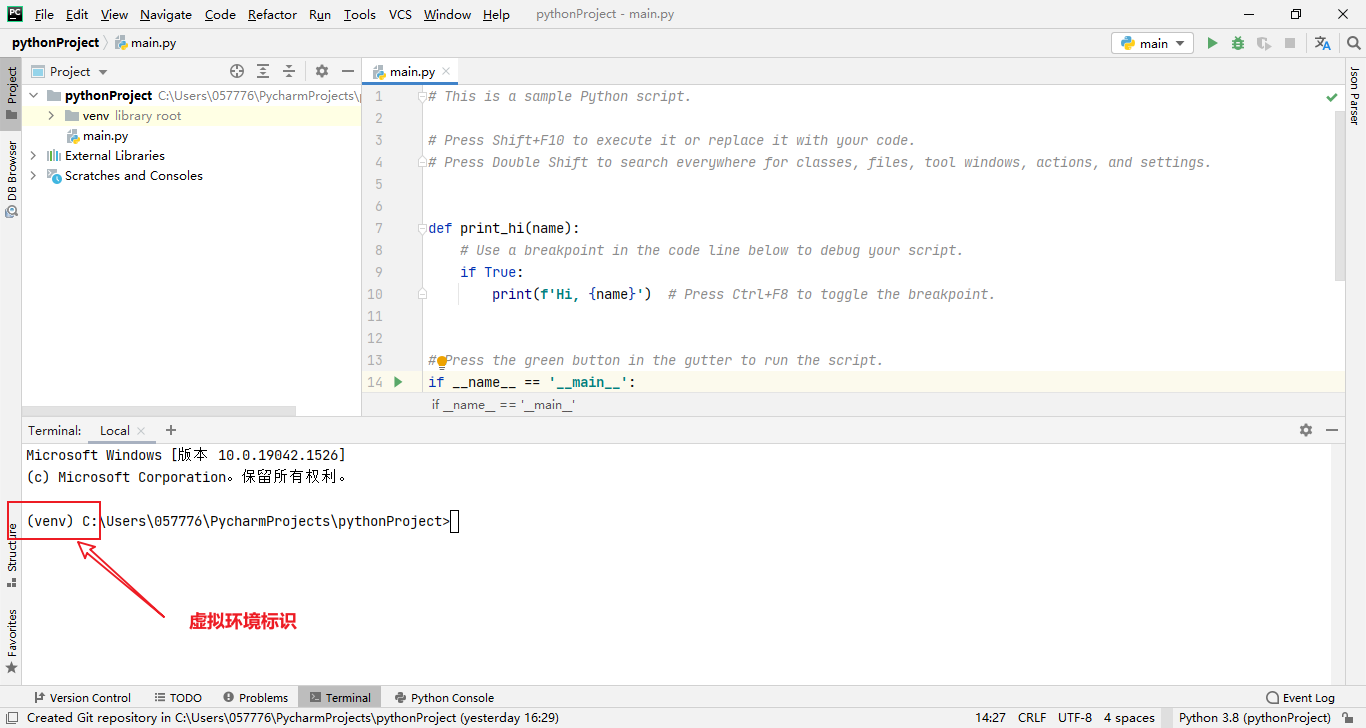Add a new terminal session with plus
The width and height of the screenshot is (1366, 728).
tap(171, 430)
